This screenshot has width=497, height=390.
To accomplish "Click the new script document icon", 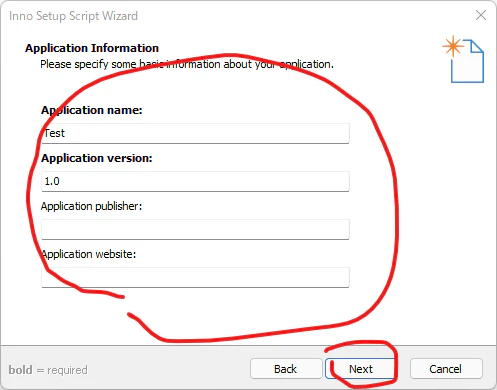I will pos(463,59).
